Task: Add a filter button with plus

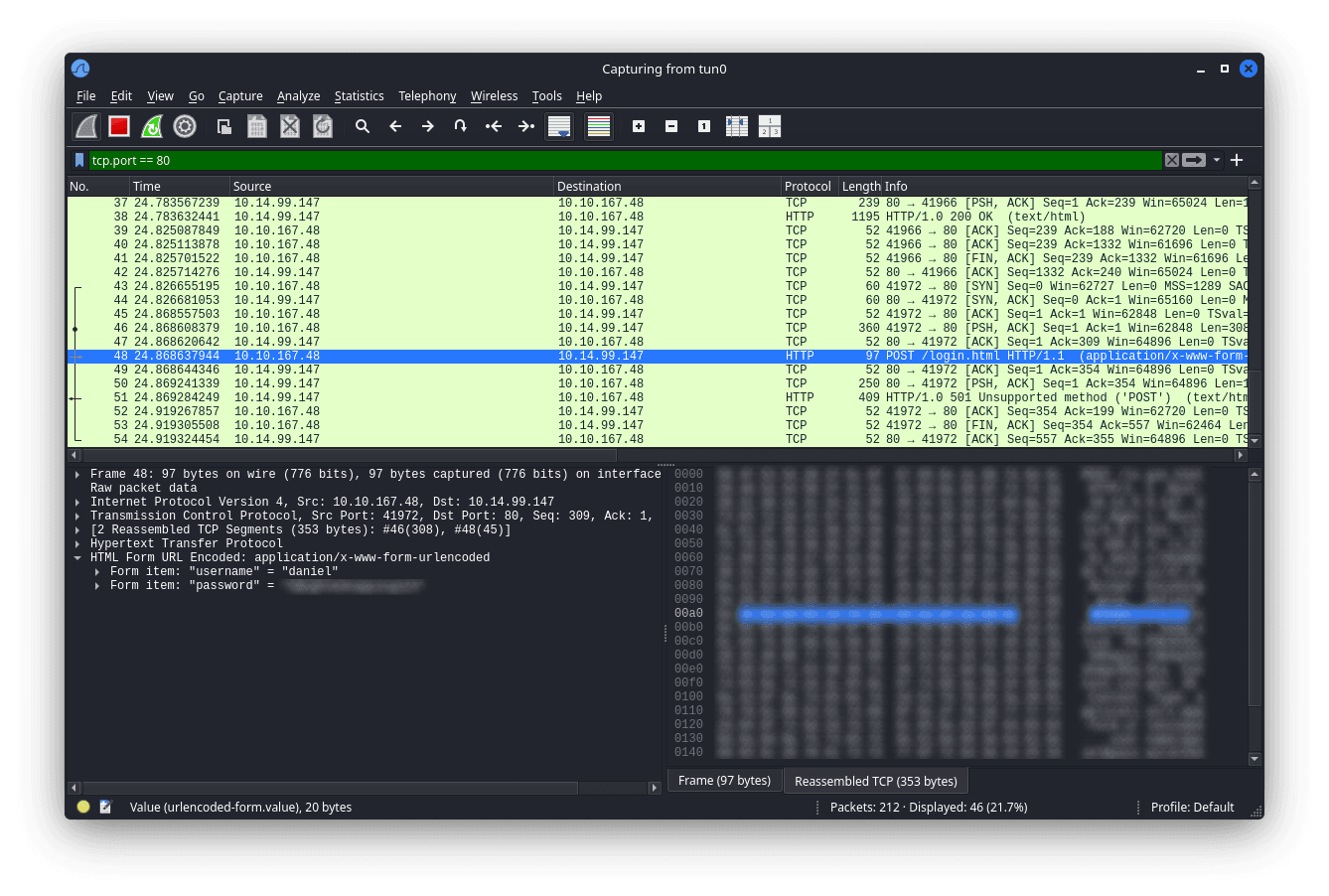Action: click(x=1237, y=160)
